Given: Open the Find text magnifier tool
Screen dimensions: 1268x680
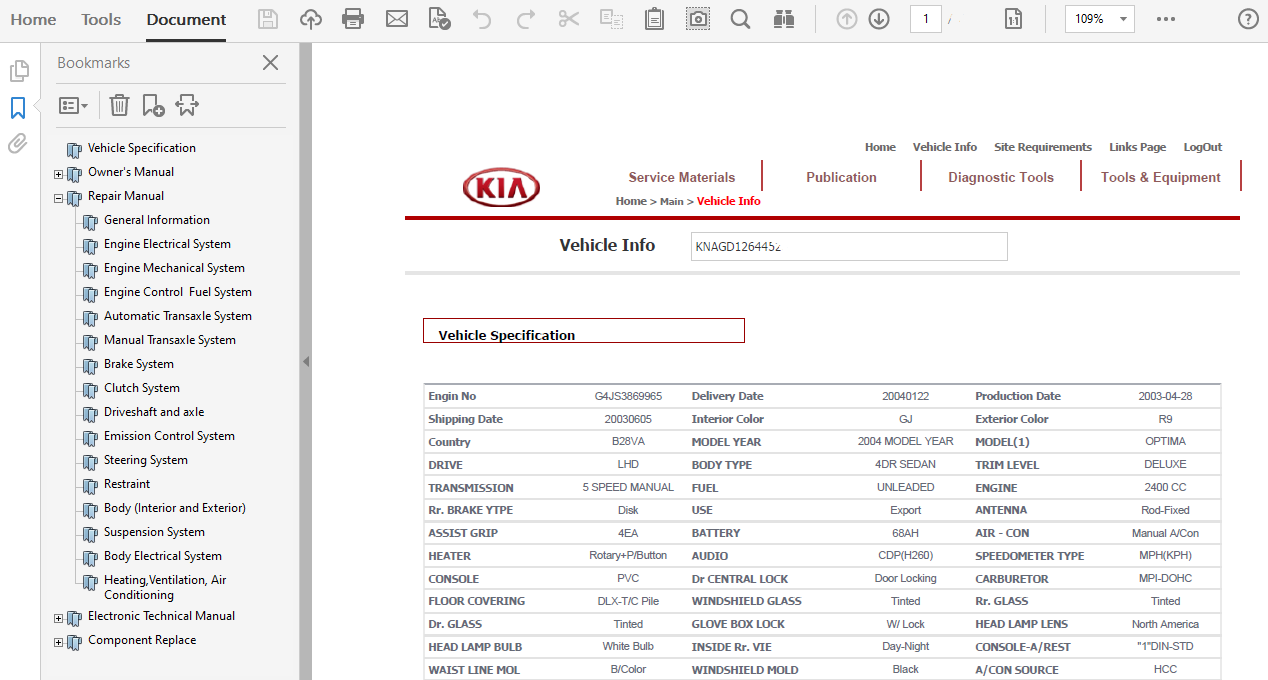Looking at the screenshot, I should pos(740,19).
